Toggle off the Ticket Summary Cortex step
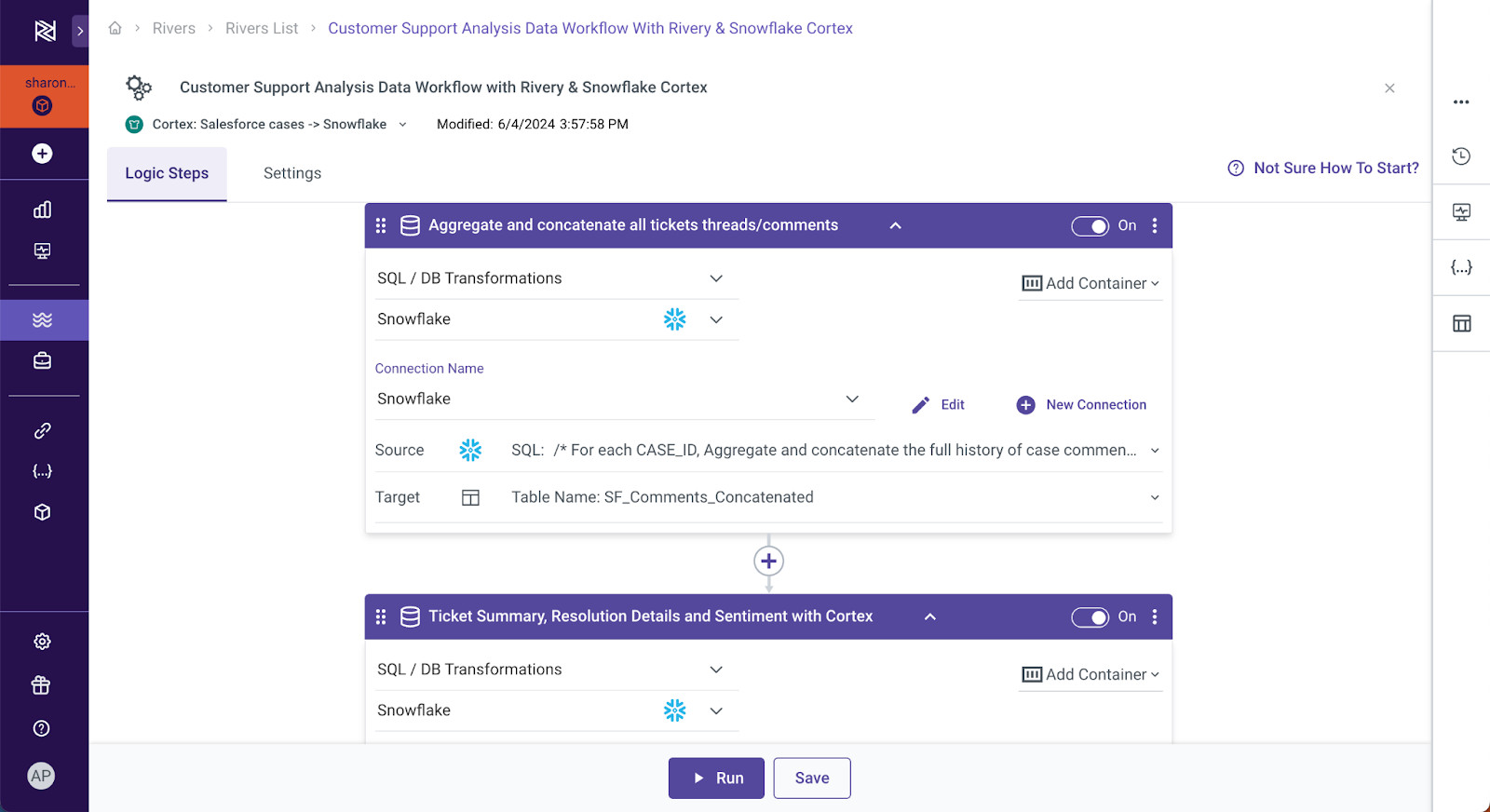 pyautogui.click(x=1090, y=617)
